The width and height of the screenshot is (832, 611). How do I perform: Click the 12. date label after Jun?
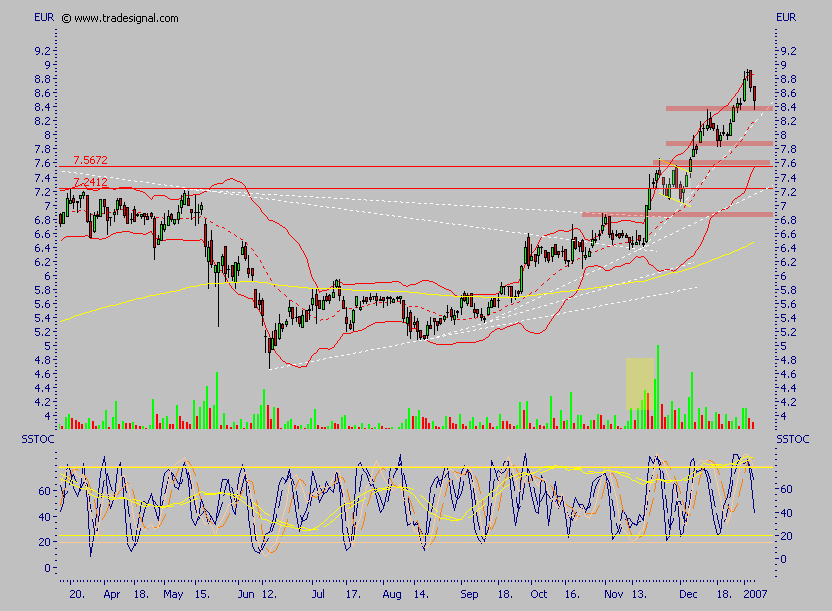[269, 594]
